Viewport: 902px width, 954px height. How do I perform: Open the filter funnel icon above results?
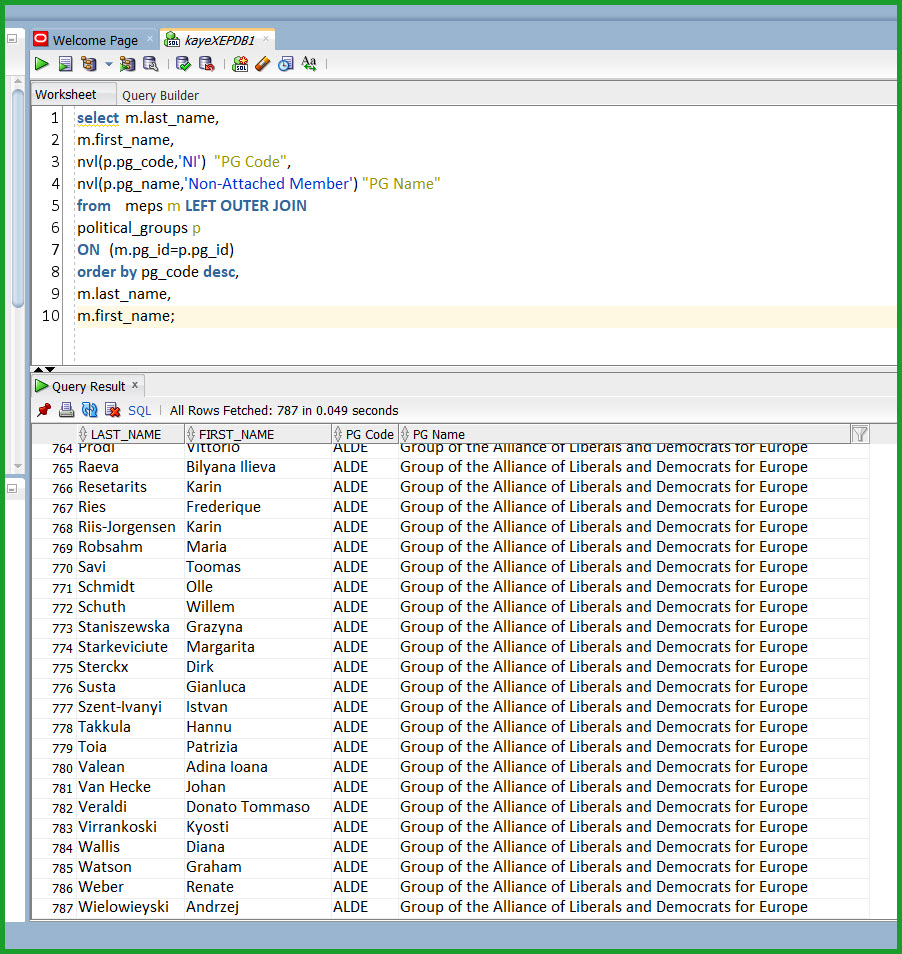860,434
